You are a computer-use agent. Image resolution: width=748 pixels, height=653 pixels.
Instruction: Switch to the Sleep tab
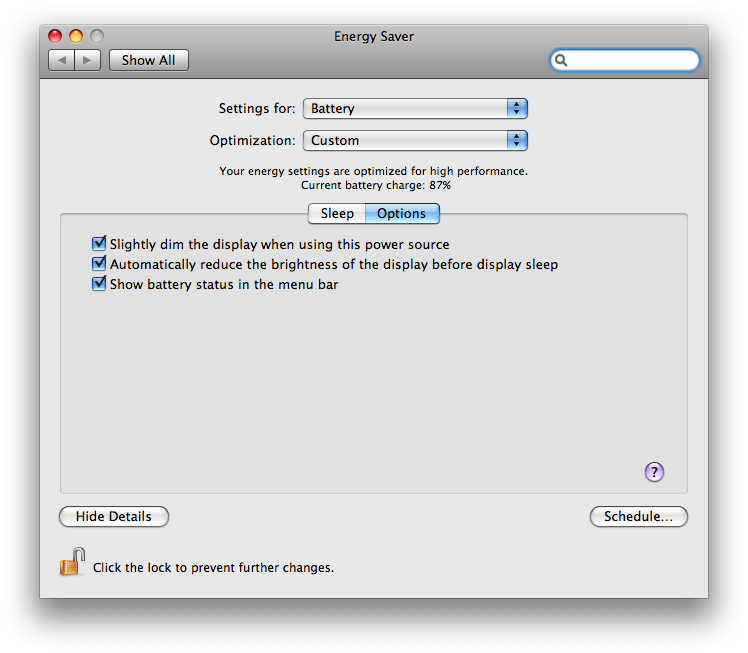pyautogui.click(x=337, y=214)
